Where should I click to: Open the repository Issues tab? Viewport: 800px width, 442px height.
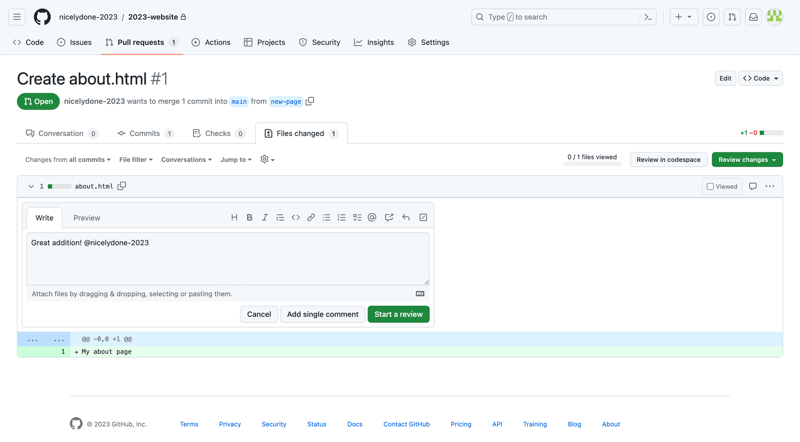click(74, 42)
